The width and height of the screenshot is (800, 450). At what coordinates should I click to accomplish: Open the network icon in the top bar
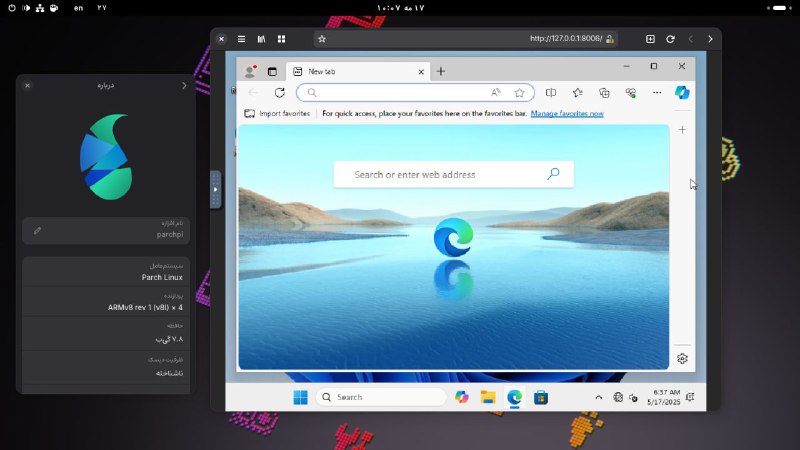point(40,8)
